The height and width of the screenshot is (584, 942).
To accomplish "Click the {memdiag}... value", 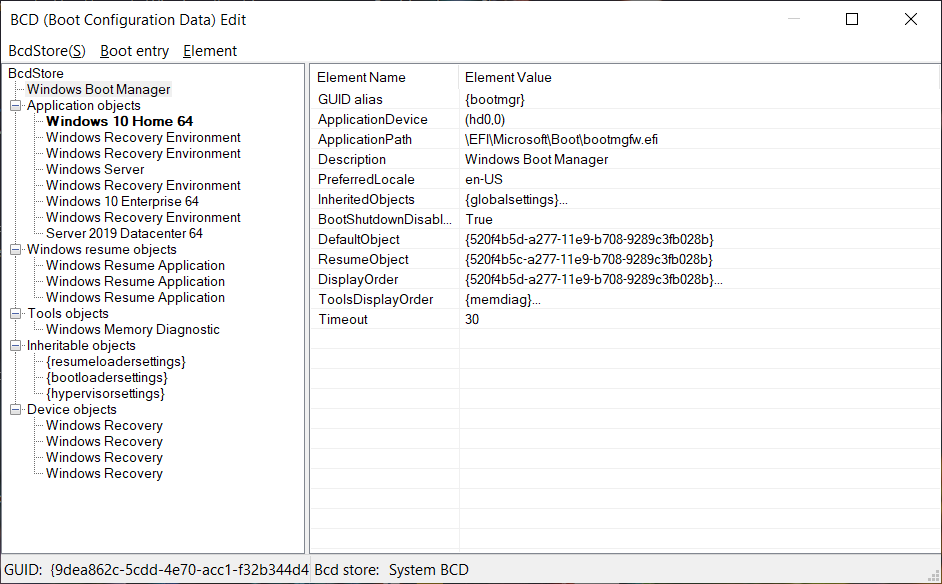I will click(502, 299).
